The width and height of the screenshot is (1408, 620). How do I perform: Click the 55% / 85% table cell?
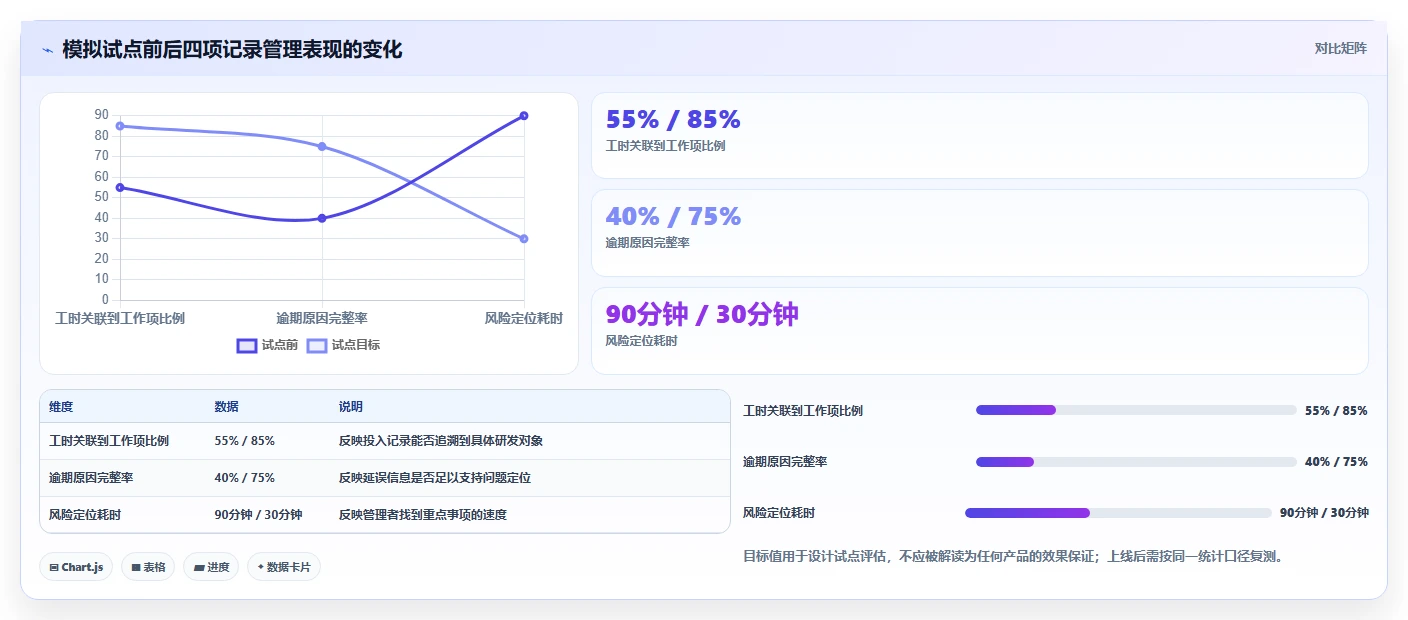click(x=244, y=441)
